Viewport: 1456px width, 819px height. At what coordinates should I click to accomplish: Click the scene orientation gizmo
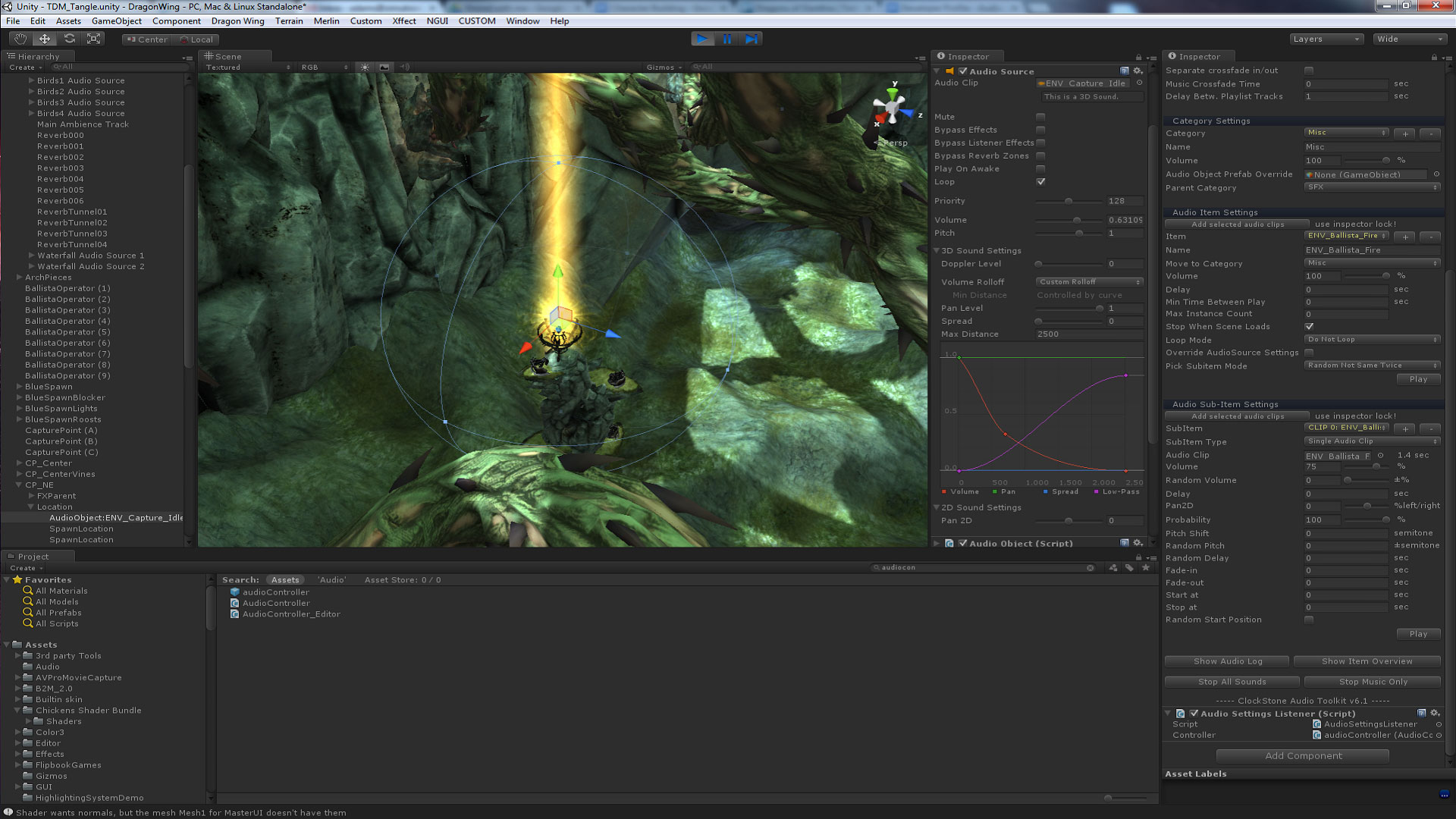click(893, 108)
